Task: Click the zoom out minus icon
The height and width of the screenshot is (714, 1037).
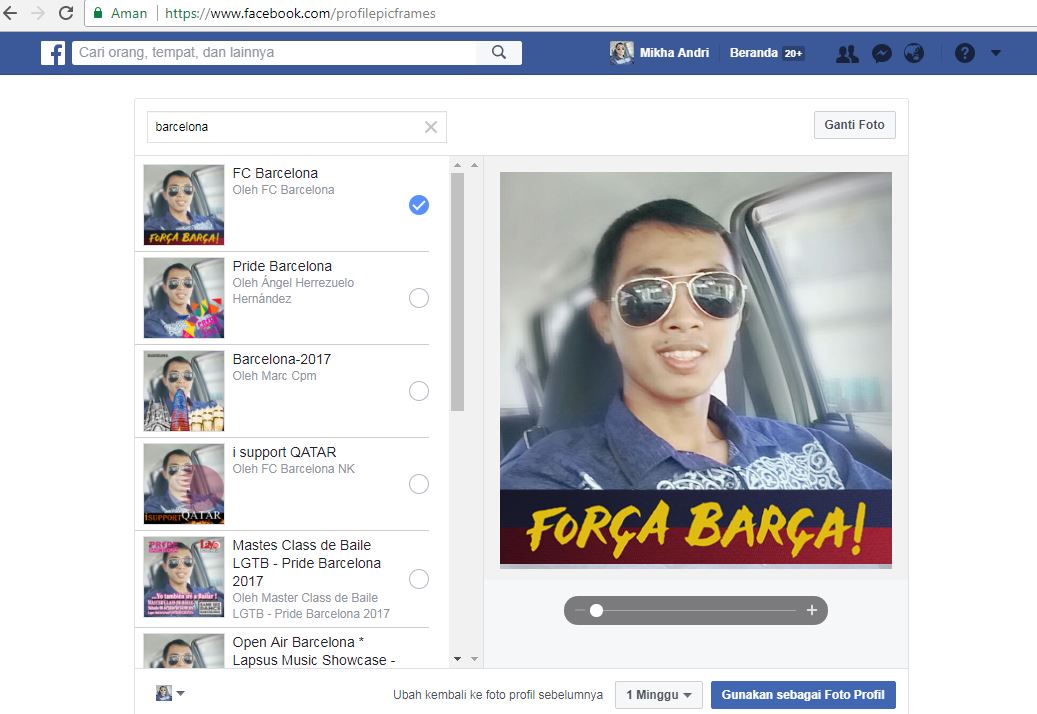Action: pos(580,611)
